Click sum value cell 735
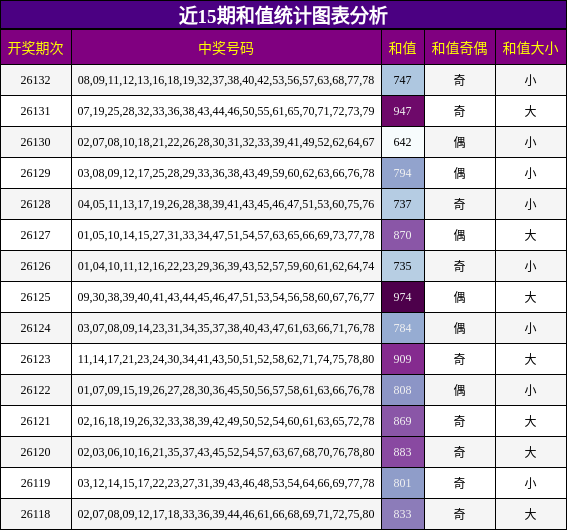 click(402, 266)
